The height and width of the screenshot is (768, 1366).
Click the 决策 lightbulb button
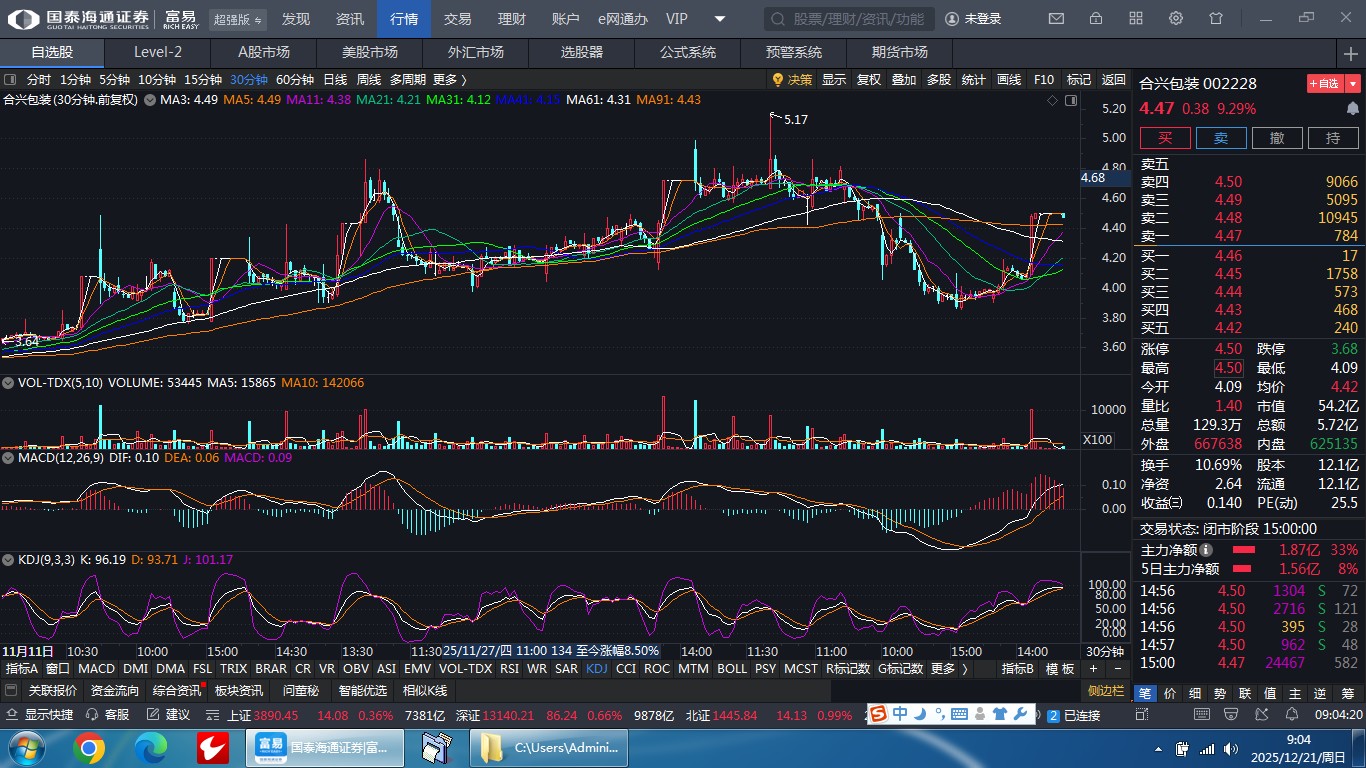(792, 80)
